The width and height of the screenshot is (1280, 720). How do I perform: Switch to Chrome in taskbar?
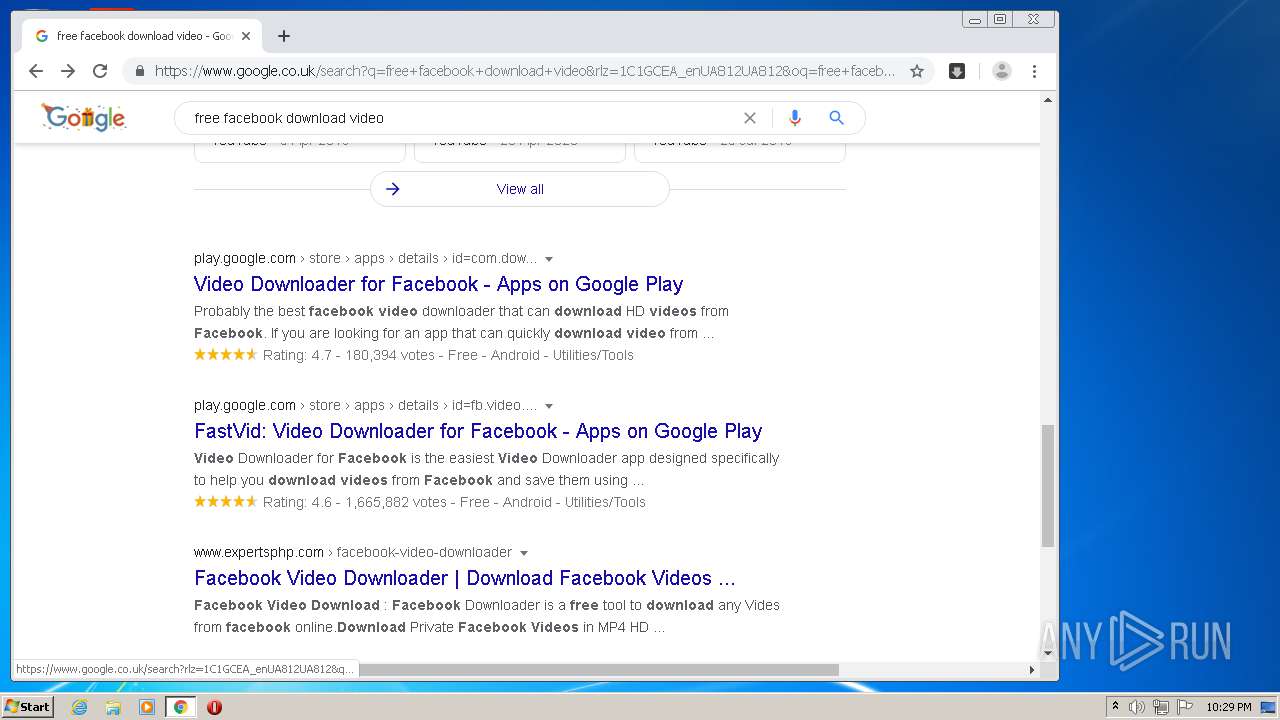click(180, 707)
